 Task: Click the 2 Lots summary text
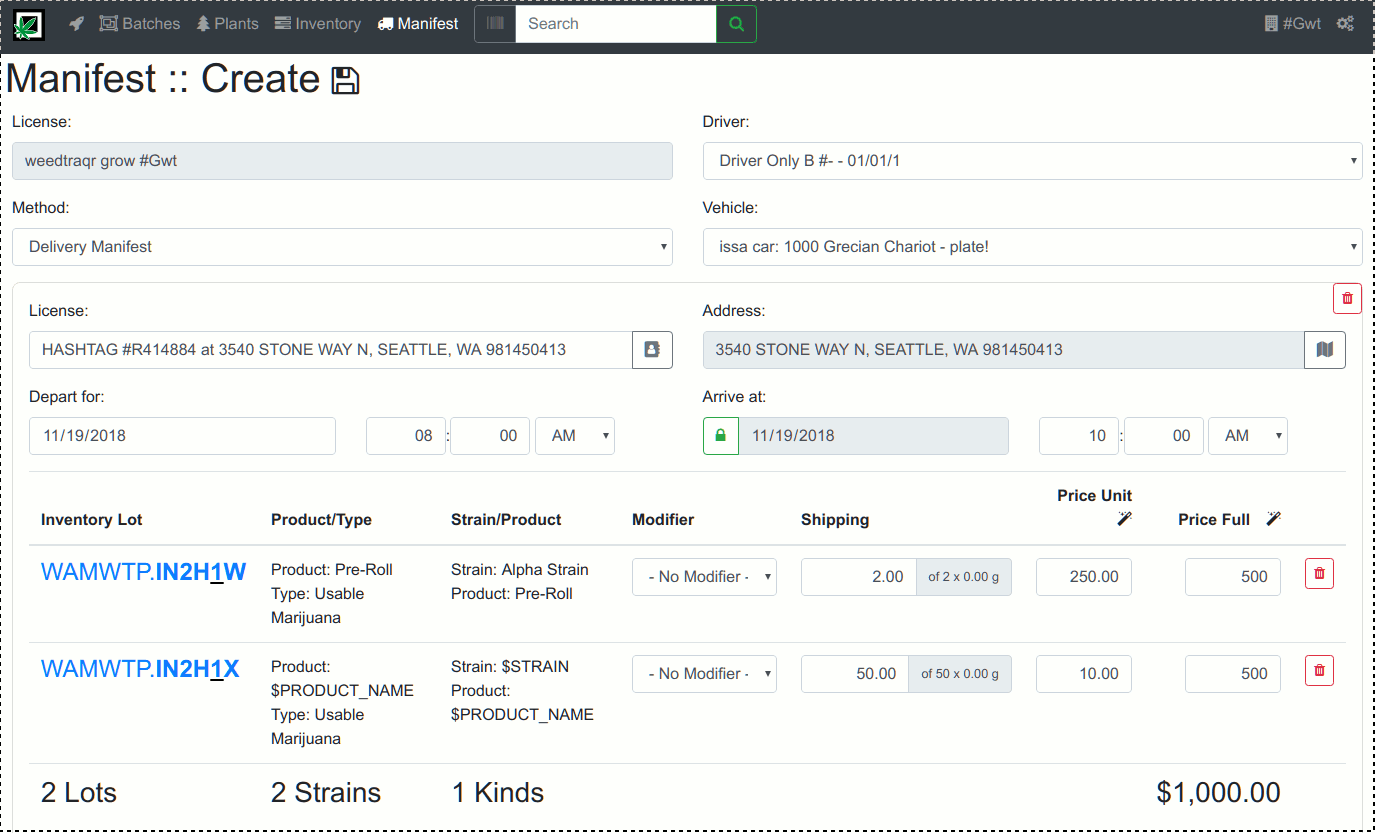click(79, 793)
